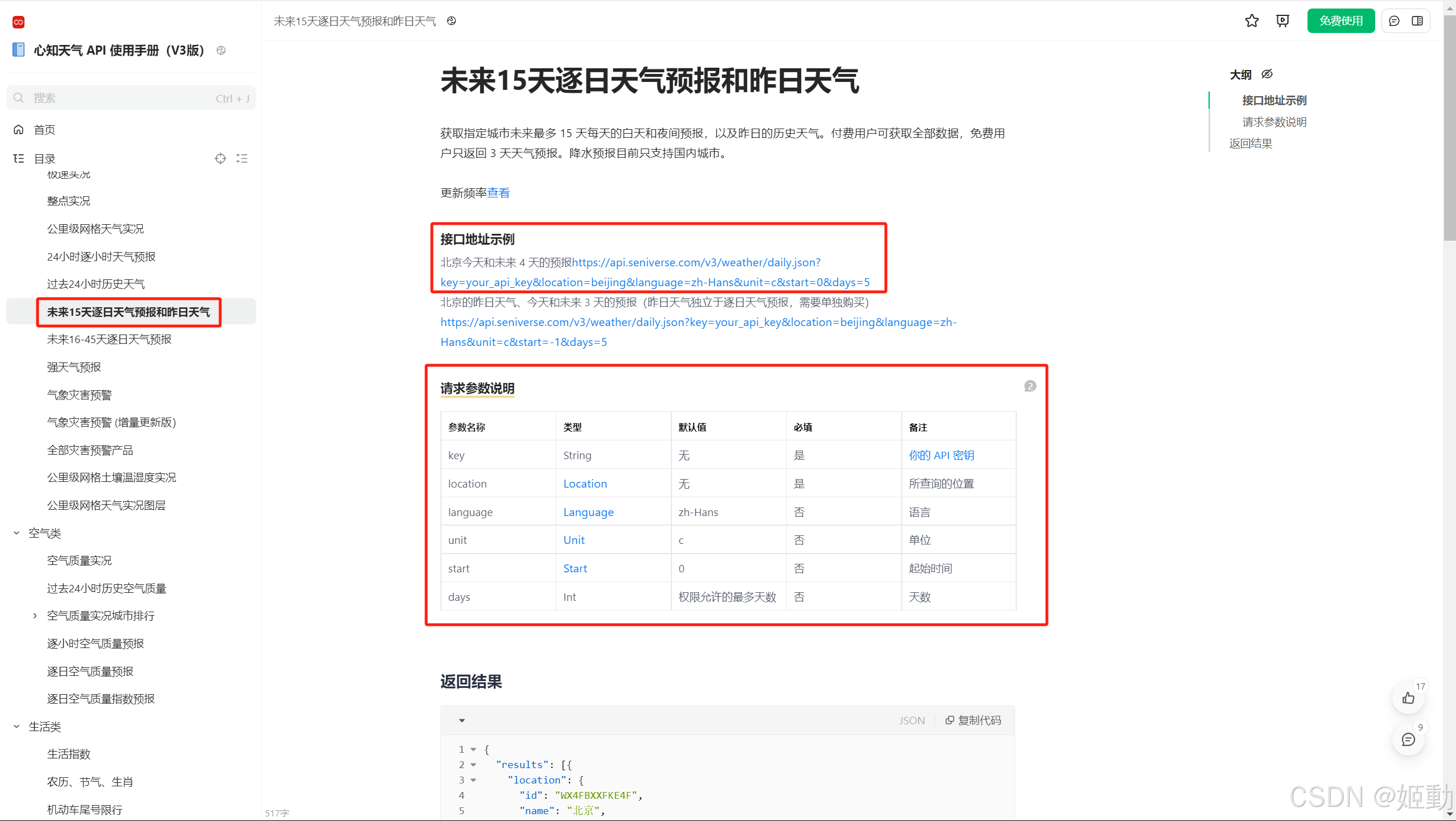Viewport: 1456px width, 821px height.
Task: Expand 空气质量实况城市排行 subtree
Action: point(35,616)
